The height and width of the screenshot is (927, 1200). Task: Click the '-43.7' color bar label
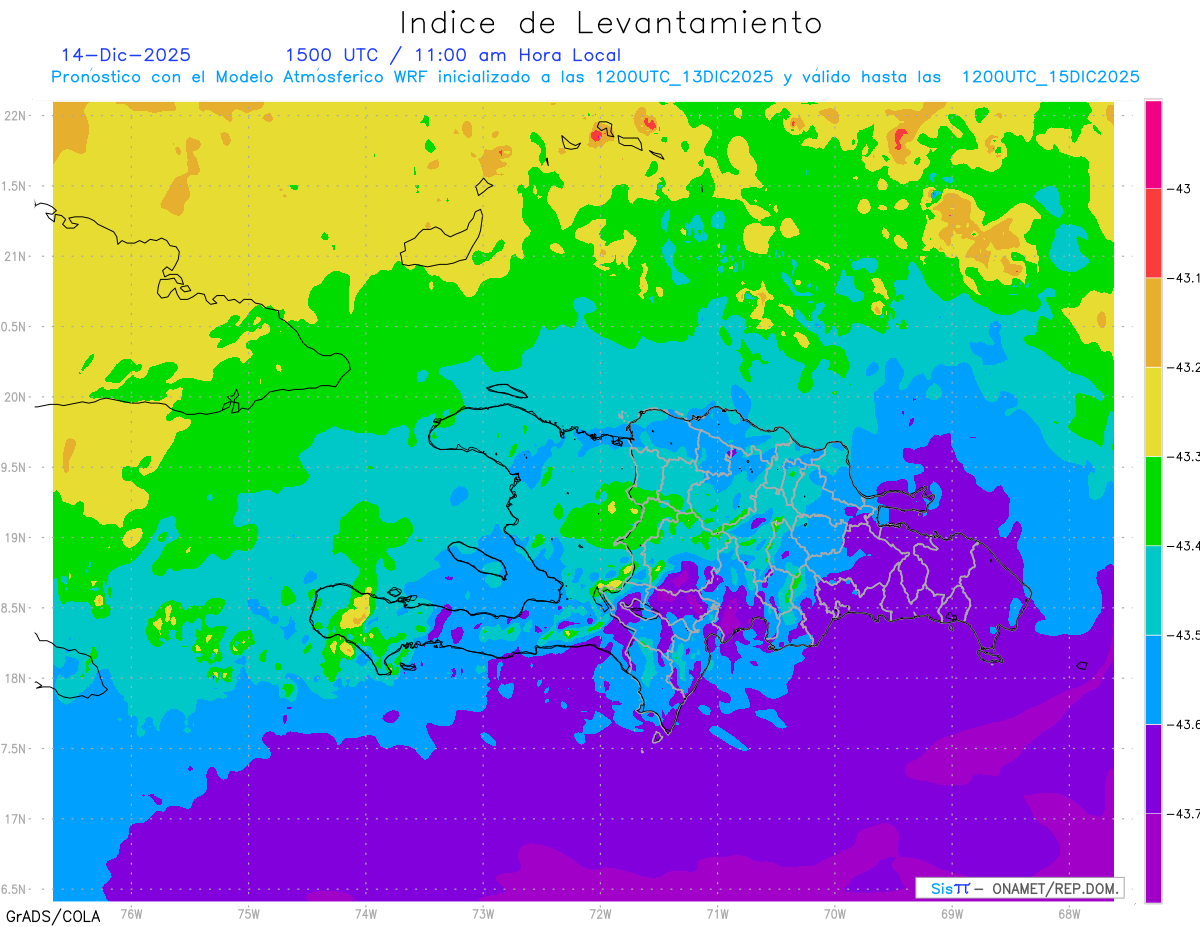(x=1184, y=813)
